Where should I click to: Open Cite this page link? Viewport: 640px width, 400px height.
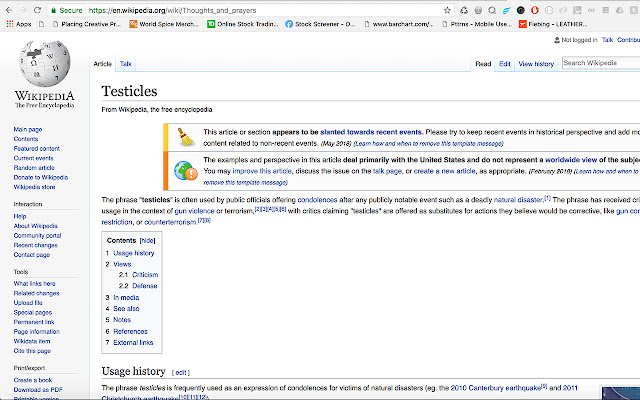click(32, 351)
